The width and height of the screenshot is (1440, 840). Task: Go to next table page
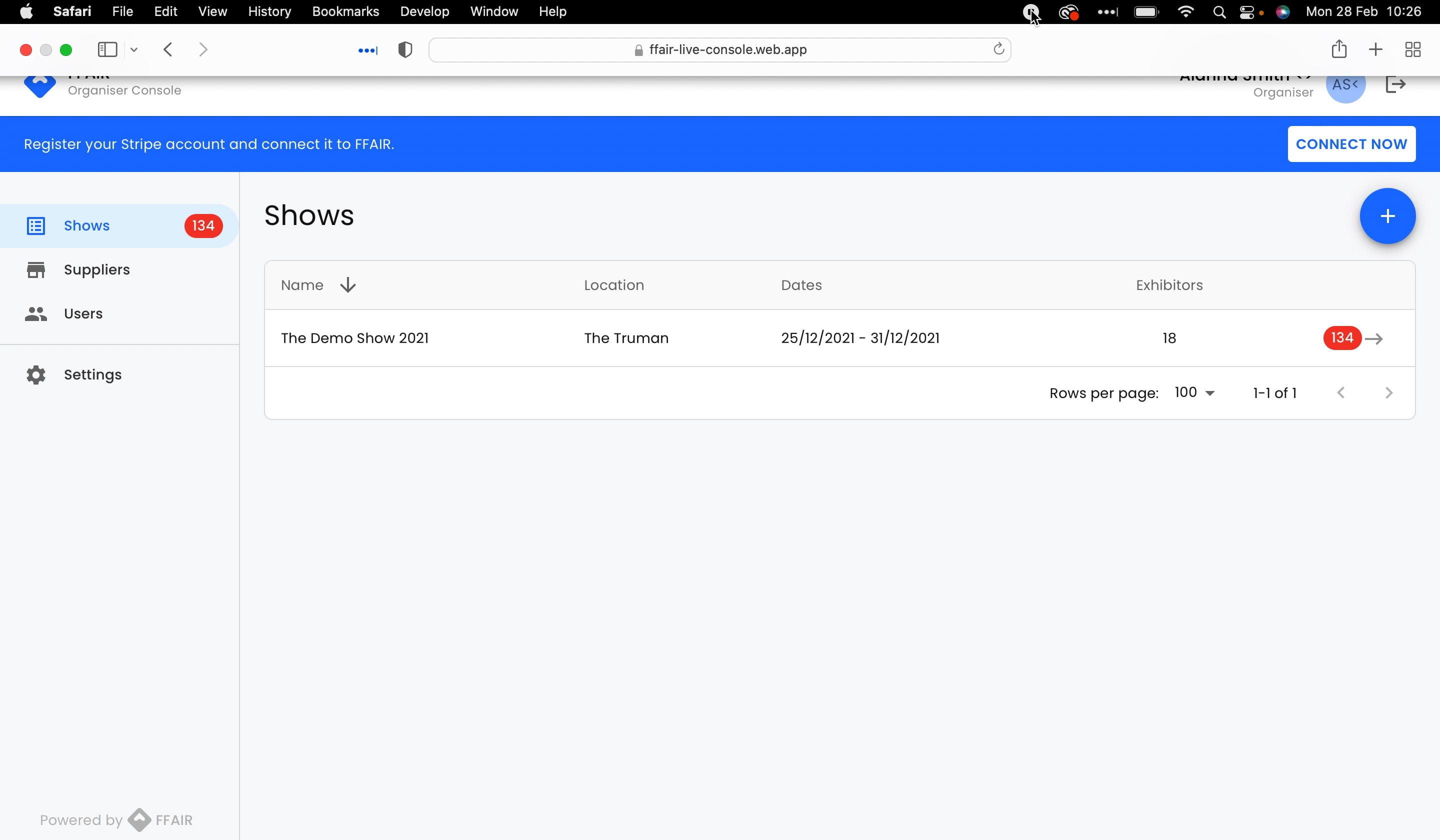(1388, 393)
